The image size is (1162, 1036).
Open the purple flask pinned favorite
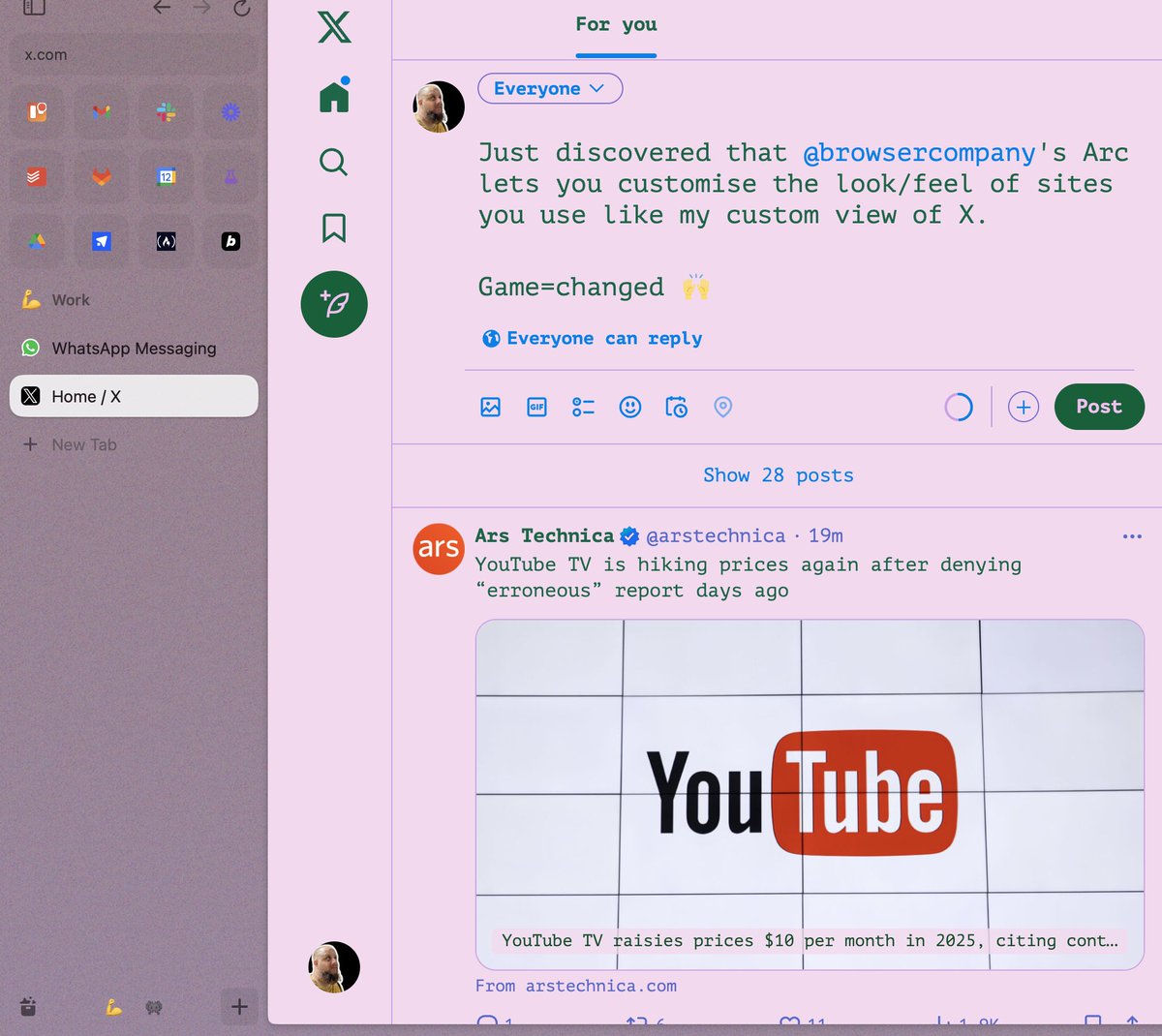coord(230,177)
